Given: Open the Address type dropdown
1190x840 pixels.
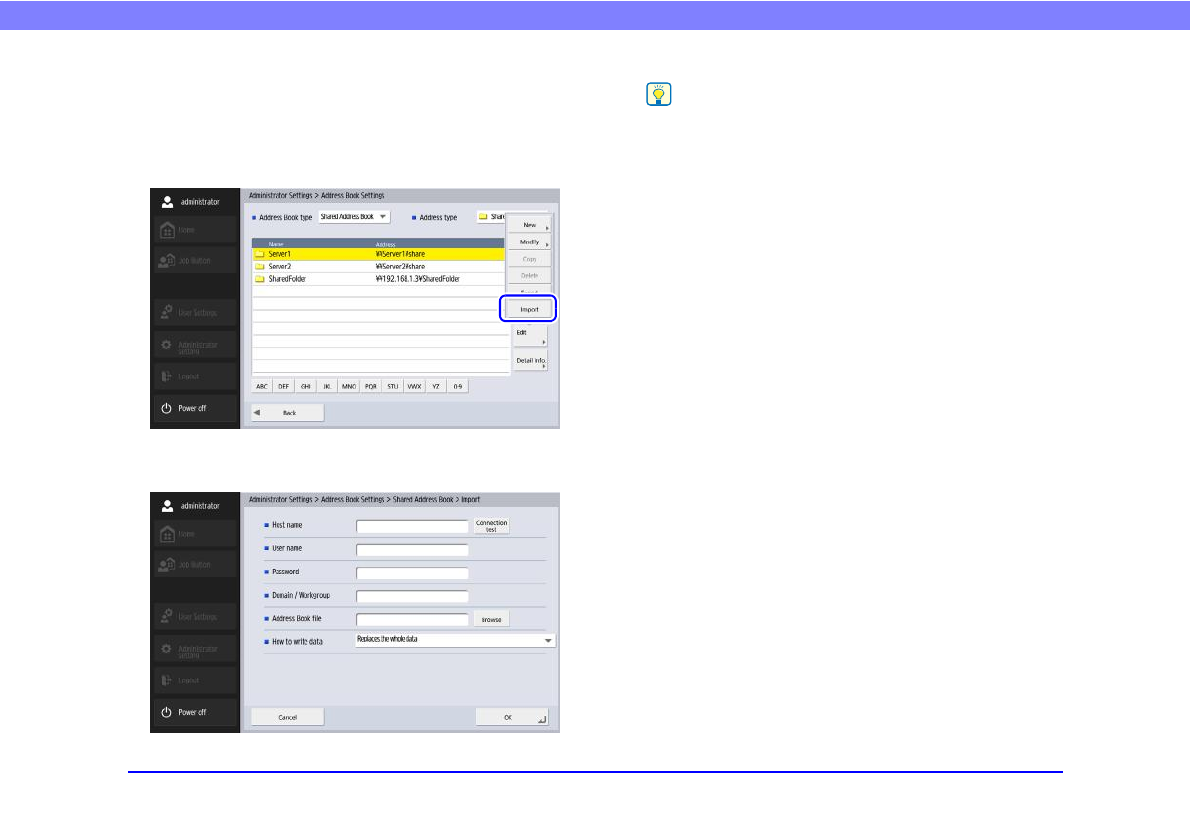Looking at the screenshot, I should 492,217.
